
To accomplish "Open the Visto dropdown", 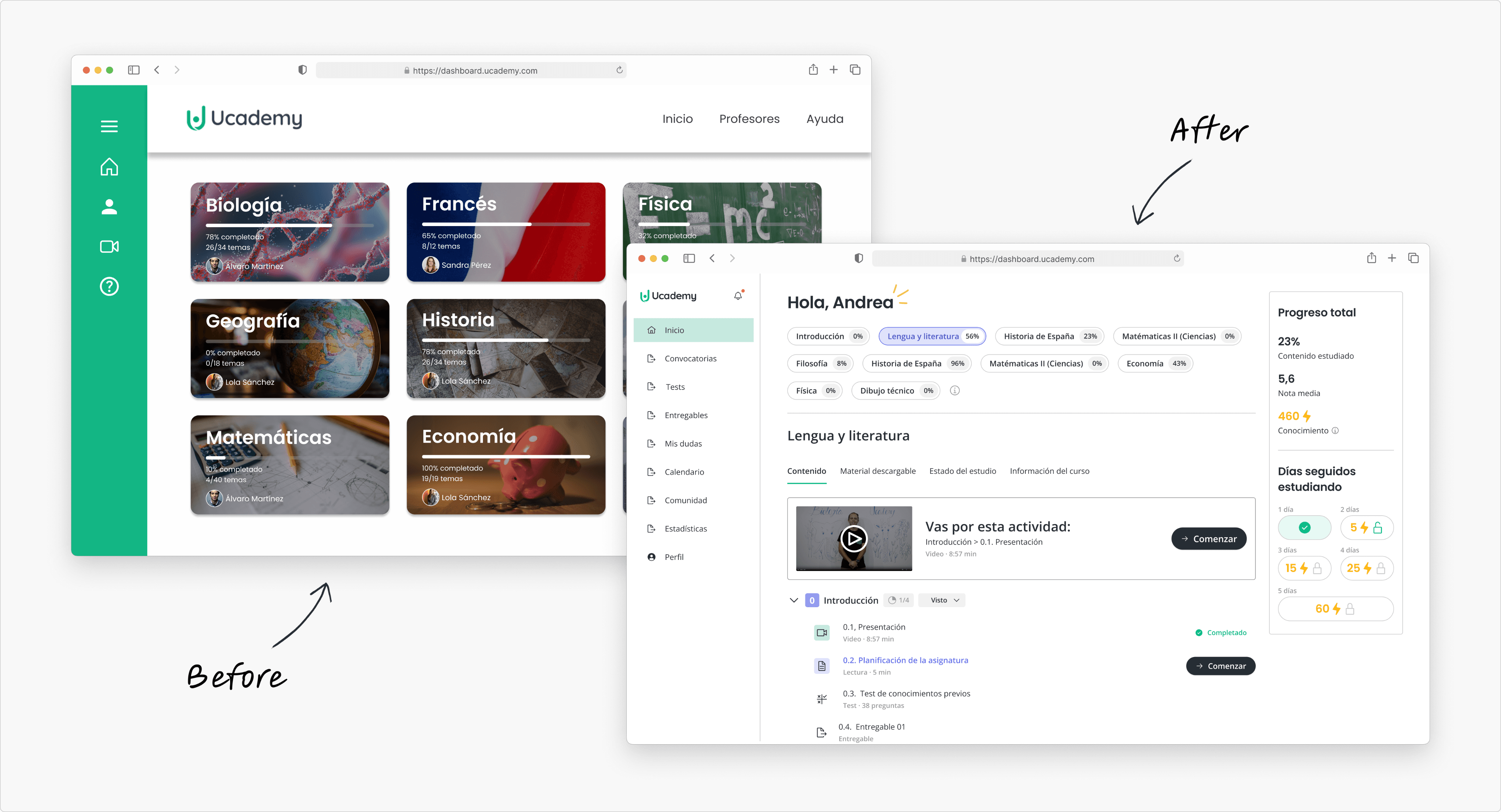I will click(942, 600).
